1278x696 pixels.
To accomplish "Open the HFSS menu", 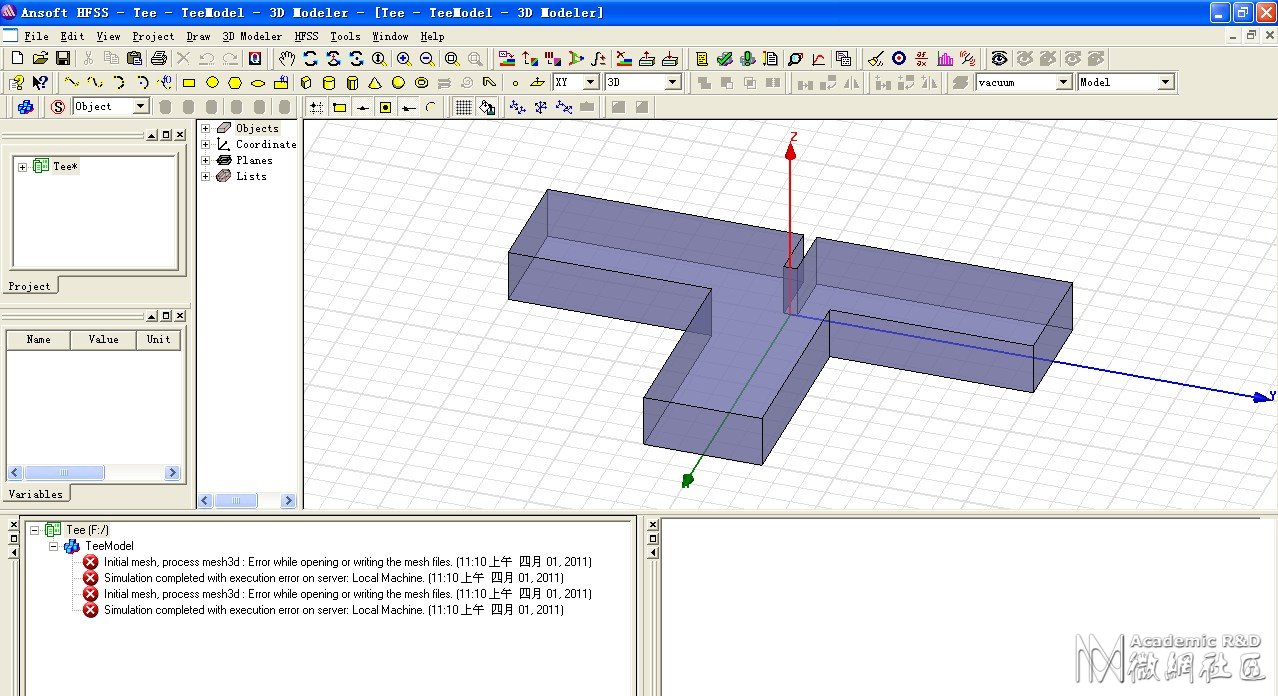I will click(x=306, y=36).
